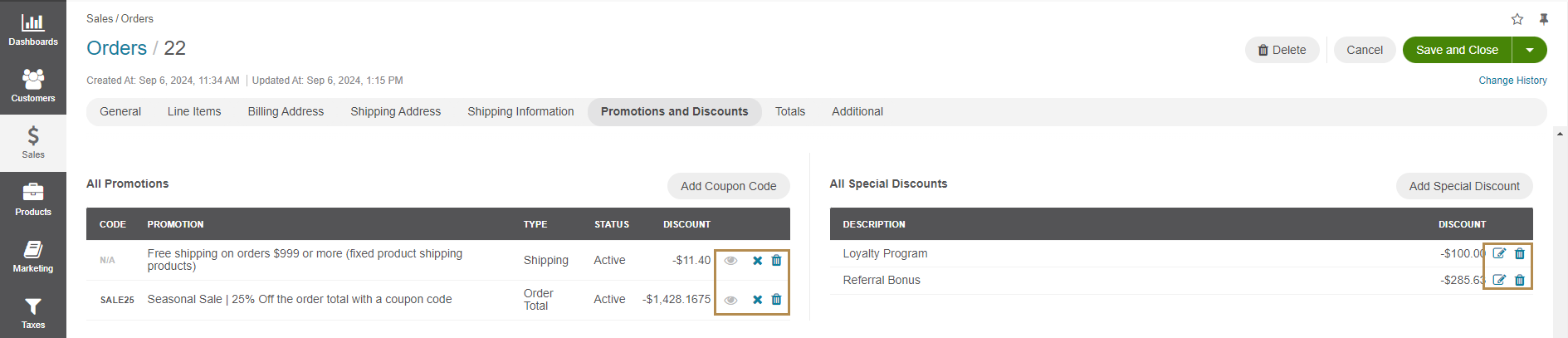Click the Add Coupon Code button

pos(728,186)
